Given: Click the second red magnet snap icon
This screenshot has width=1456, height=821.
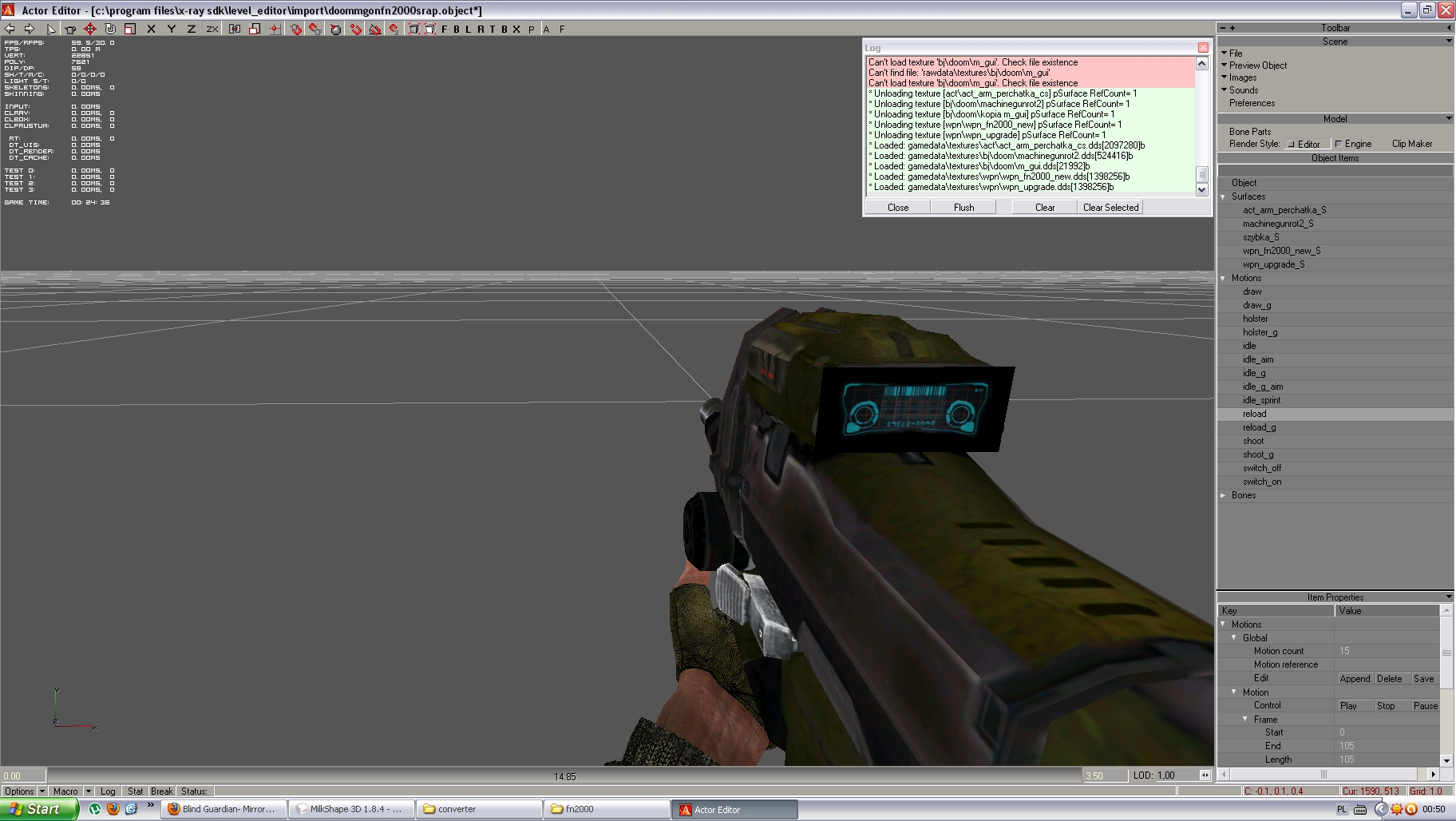Looking at the screenshot, I should click(x=316, y=29).
